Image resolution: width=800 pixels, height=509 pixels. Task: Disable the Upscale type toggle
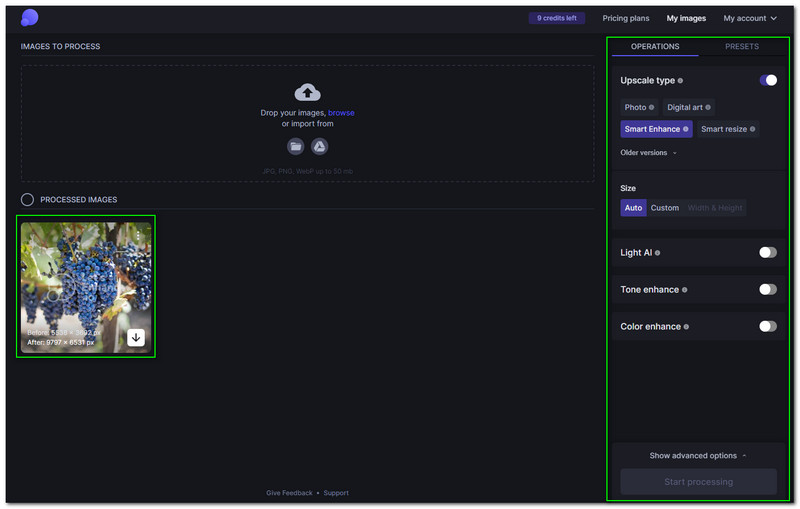tap(767, 80)
